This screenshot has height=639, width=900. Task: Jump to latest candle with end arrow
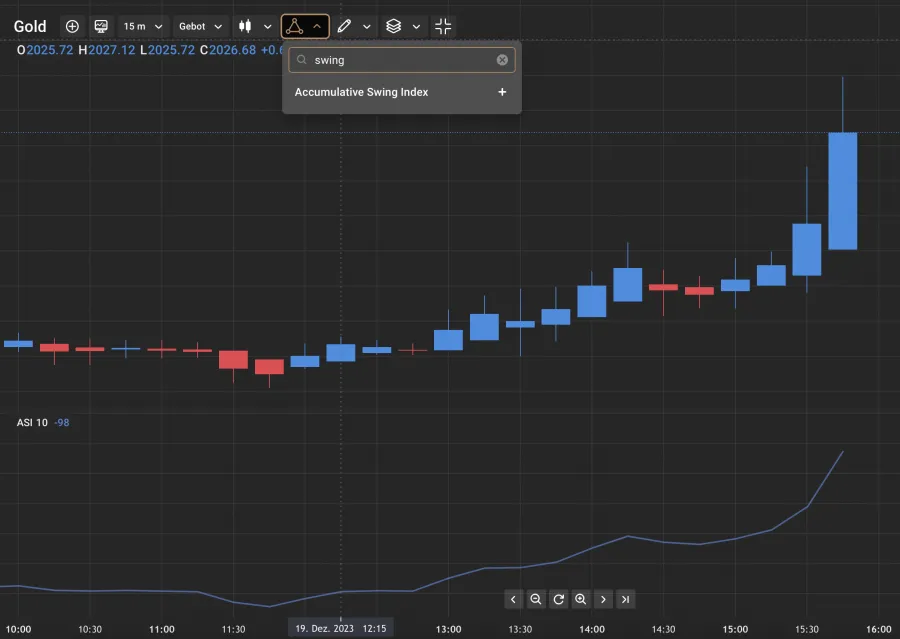tap(626, 599)
